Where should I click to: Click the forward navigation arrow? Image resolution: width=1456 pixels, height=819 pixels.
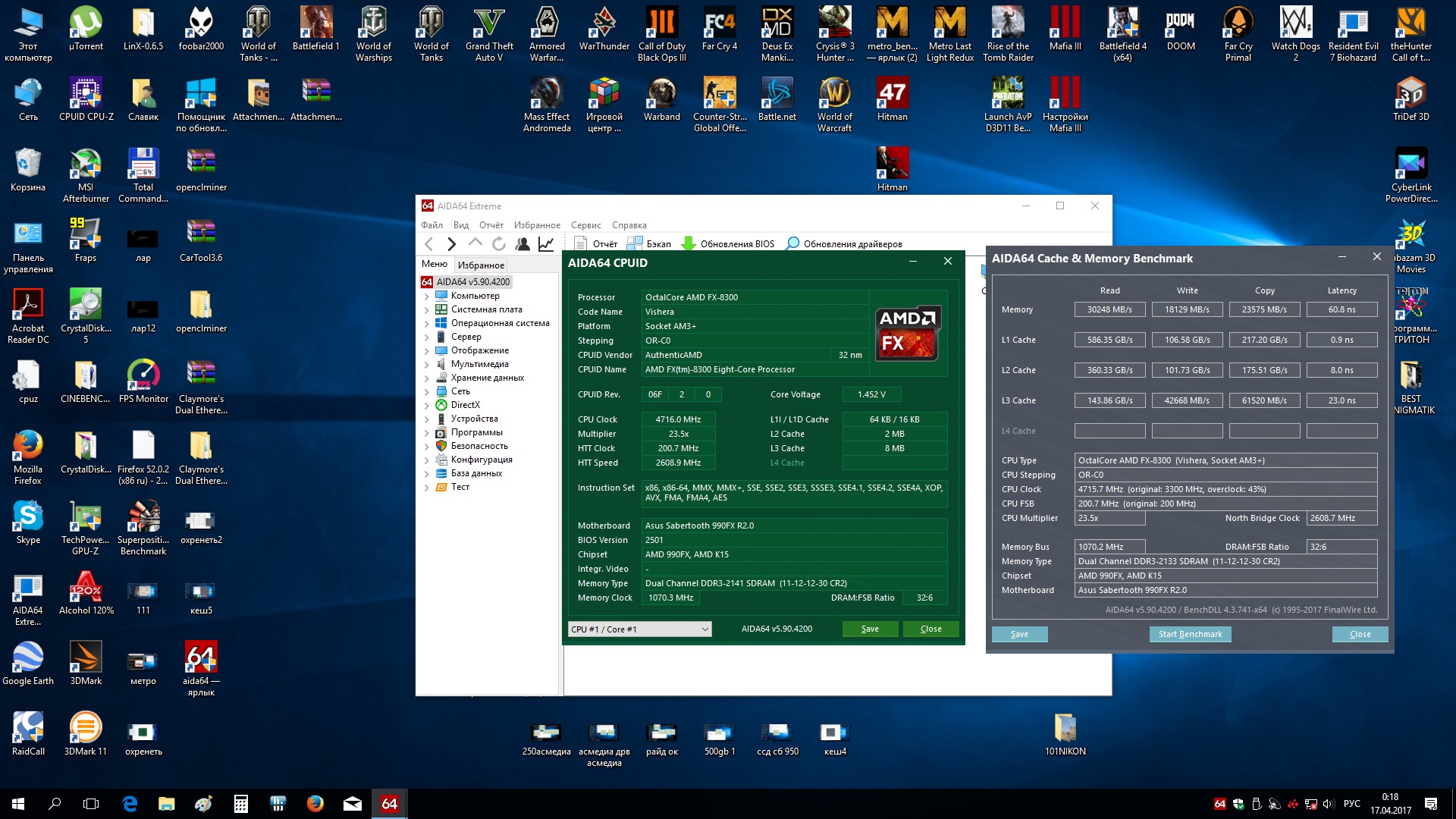click(x=452, y=244)
